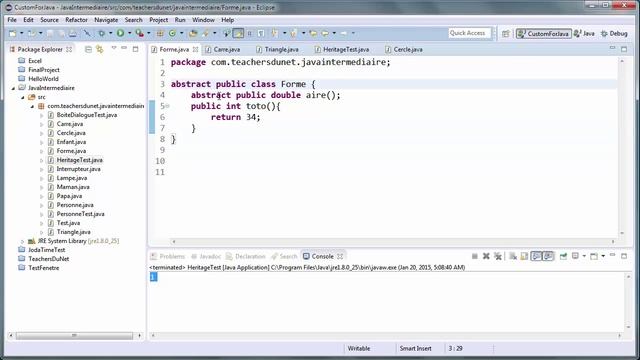640x360 pixels.
Task: Collapse the src folder node
Action: click(23, 97)
